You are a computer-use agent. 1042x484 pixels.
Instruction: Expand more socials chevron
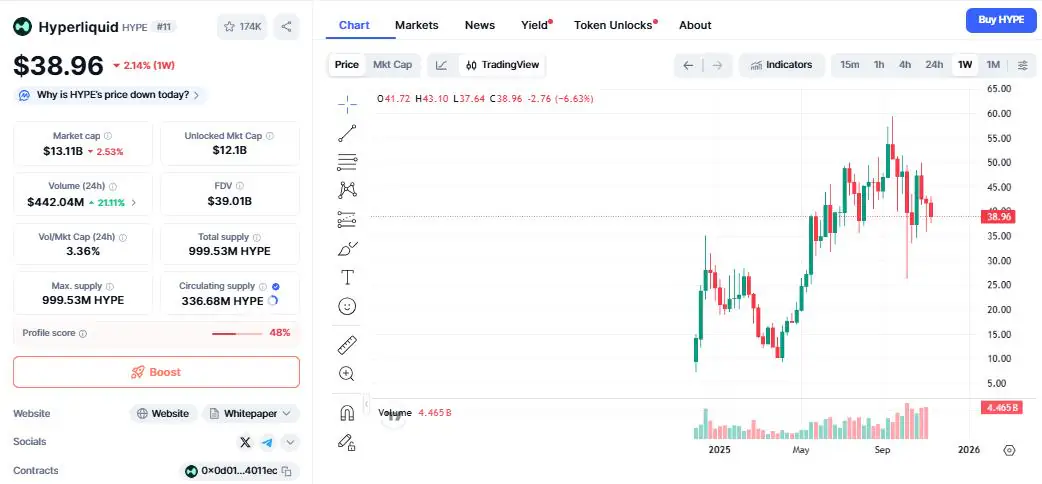pyautogui.click(x=290, y=442)
